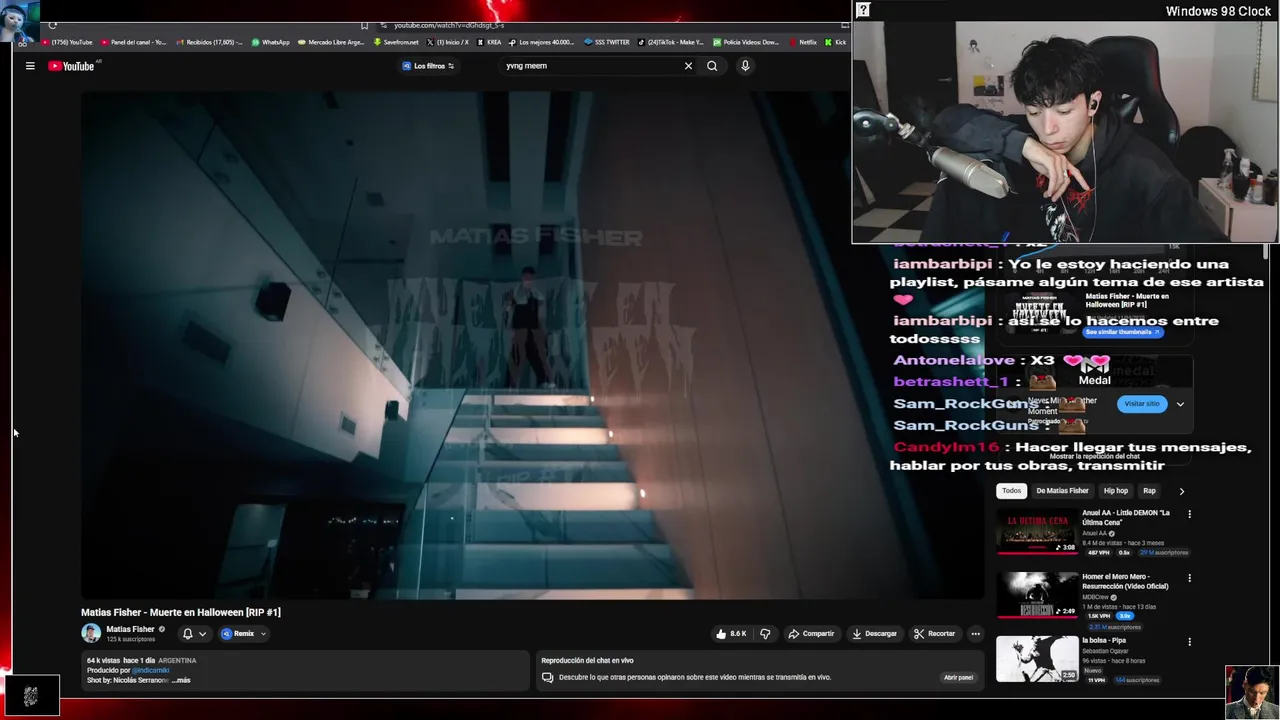Open the "Anuel AA - Little DEMON" title
Viewport: 1280px width, 720px height.
[x=1126, y=517]
